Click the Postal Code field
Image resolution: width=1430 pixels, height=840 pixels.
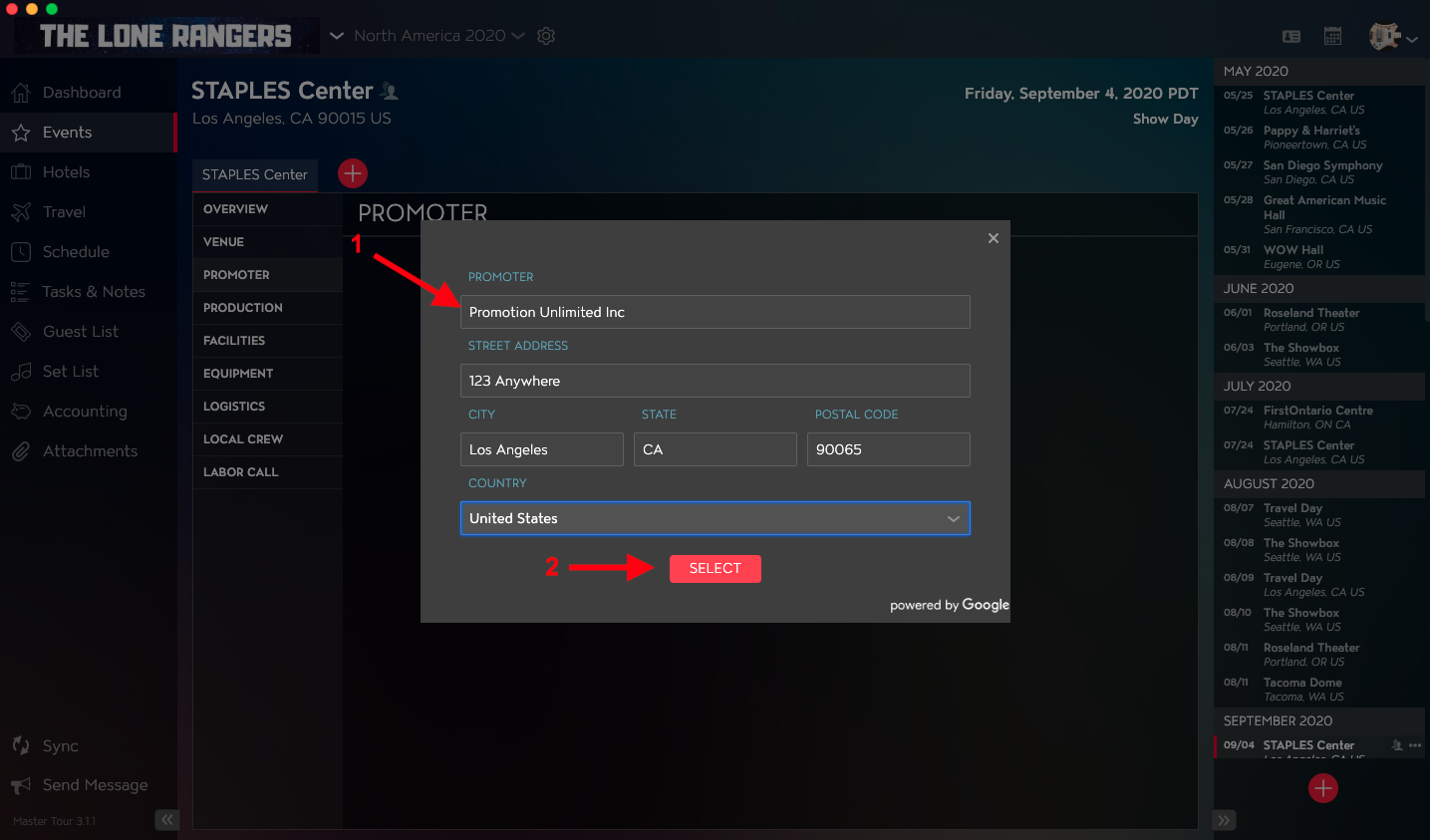(889, 449)
